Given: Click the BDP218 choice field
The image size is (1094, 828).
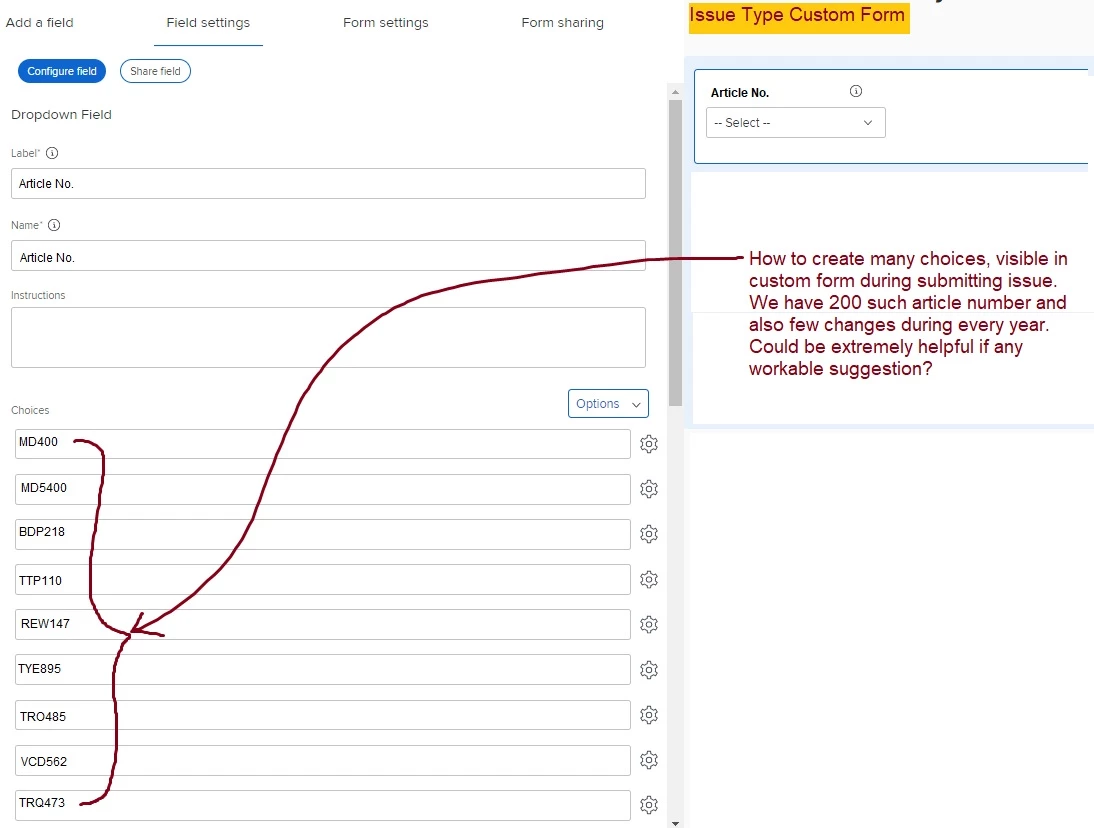Looking at the screenshot, I should (x=322, y=534).
